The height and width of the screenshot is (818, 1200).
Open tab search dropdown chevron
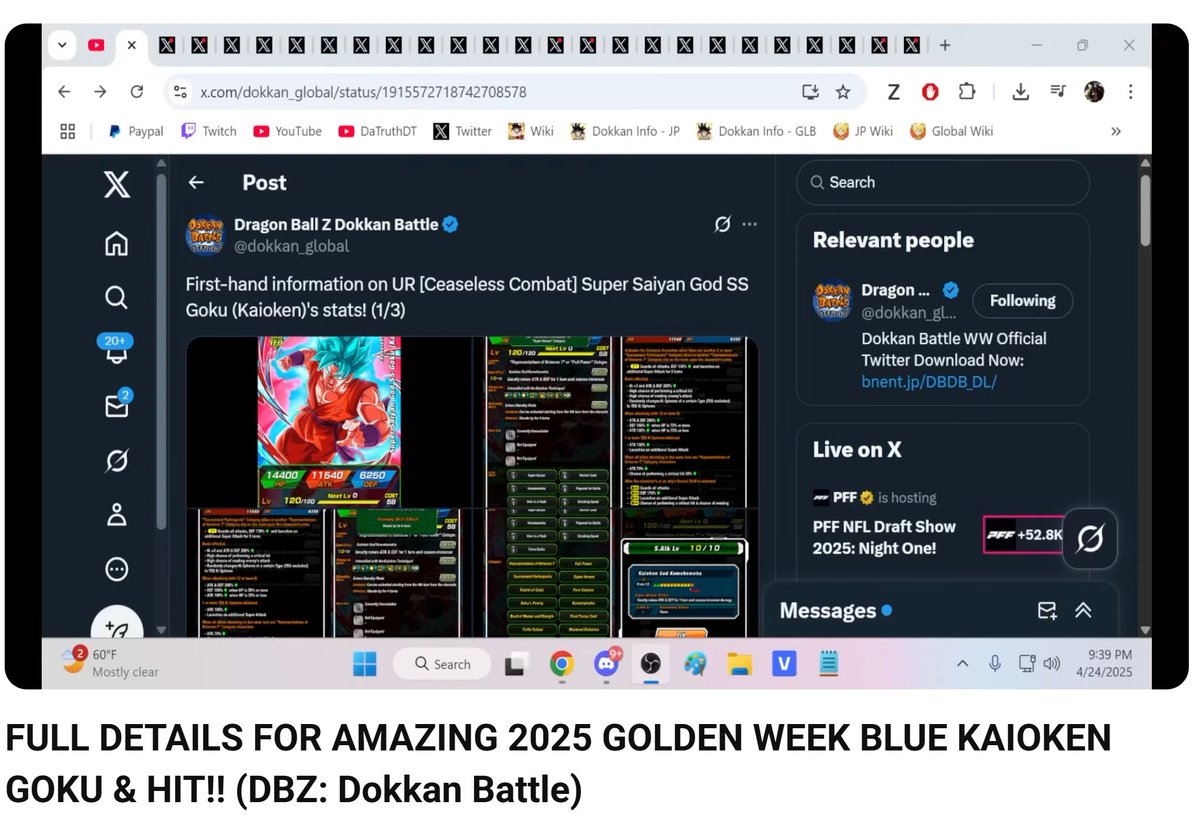tap(61, 45)
